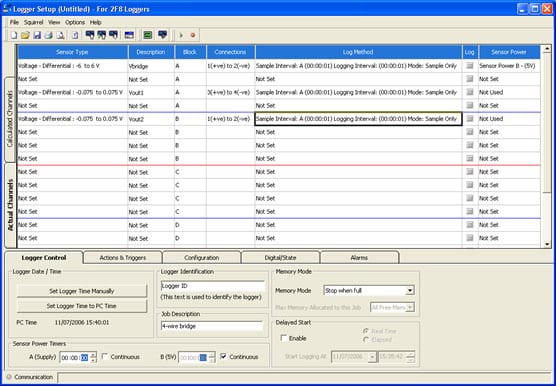Open print preview magnifier icon
556x386 pixels.
click(61, 35)
